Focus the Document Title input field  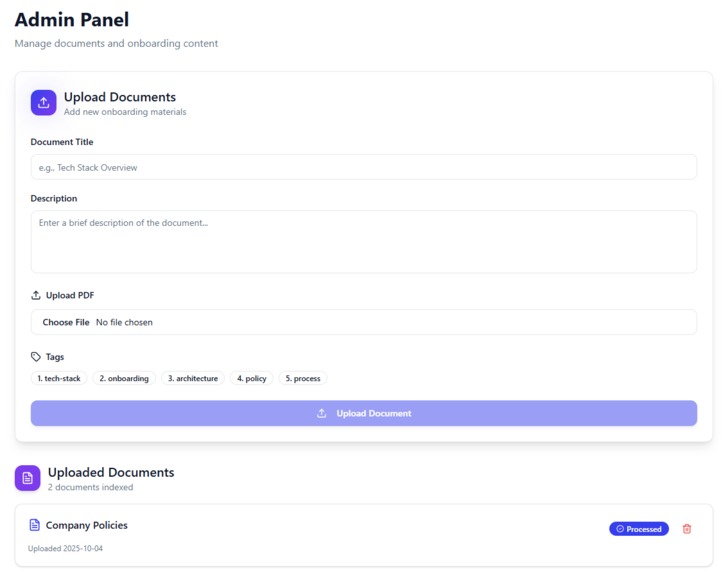[364, 167]
